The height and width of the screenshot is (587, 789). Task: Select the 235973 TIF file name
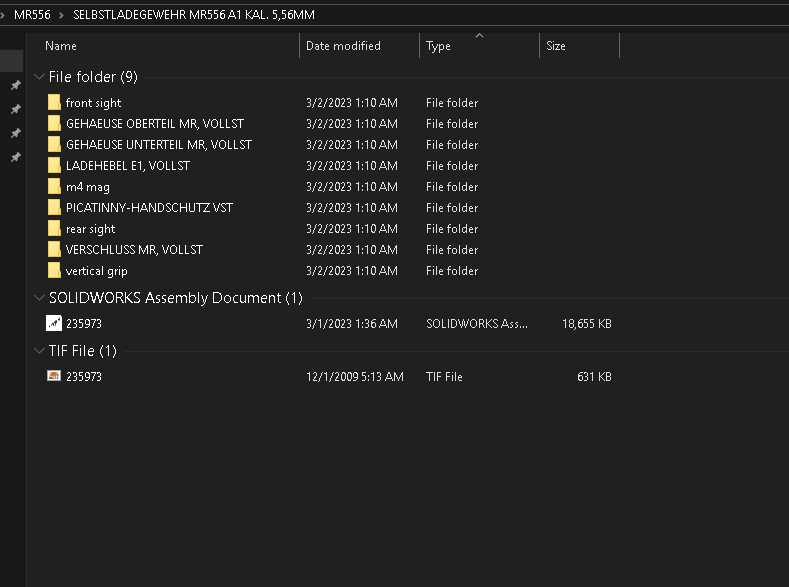coord(84,376)
